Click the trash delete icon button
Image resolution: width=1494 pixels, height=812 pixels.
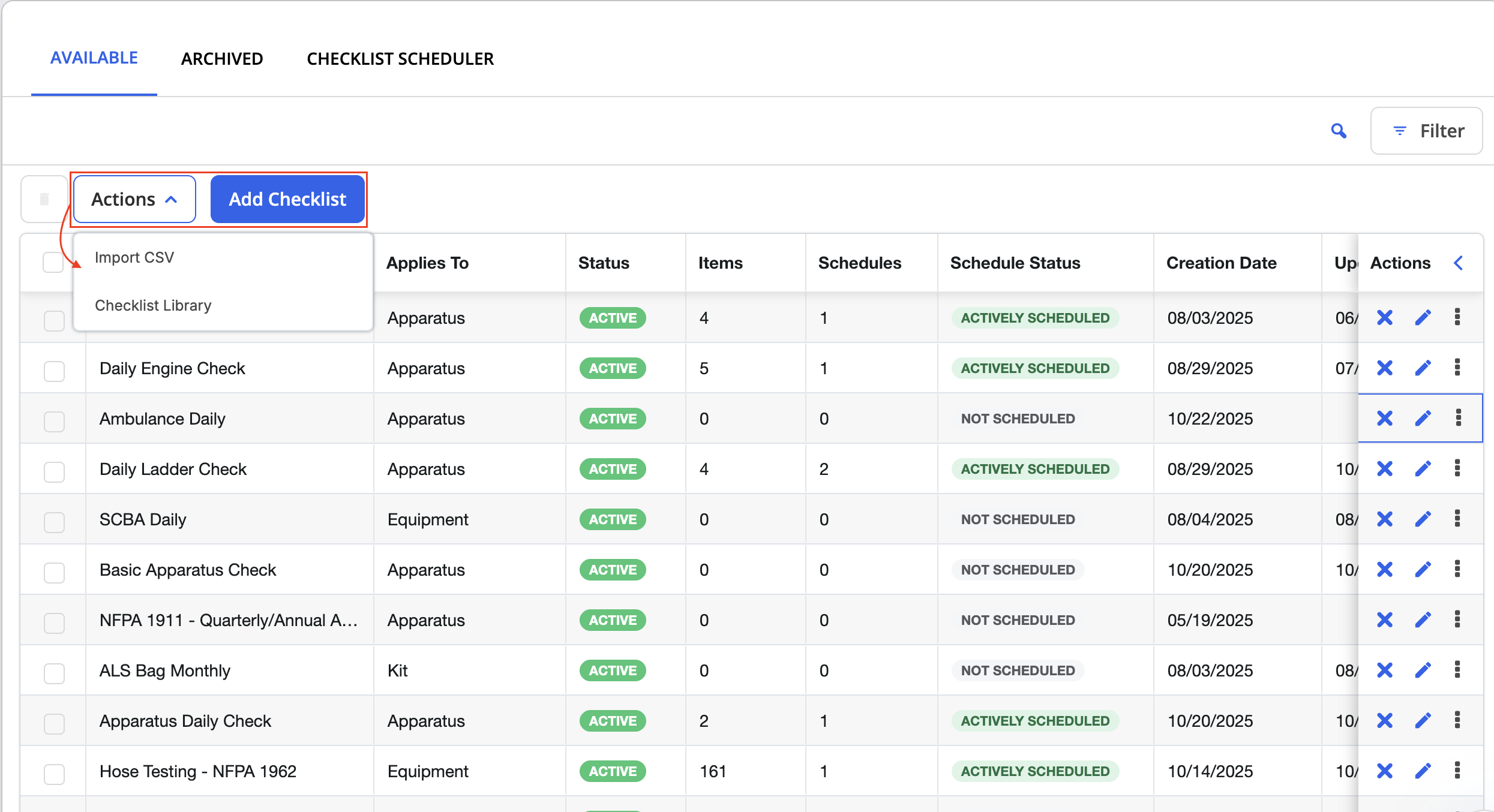[44, 199]
